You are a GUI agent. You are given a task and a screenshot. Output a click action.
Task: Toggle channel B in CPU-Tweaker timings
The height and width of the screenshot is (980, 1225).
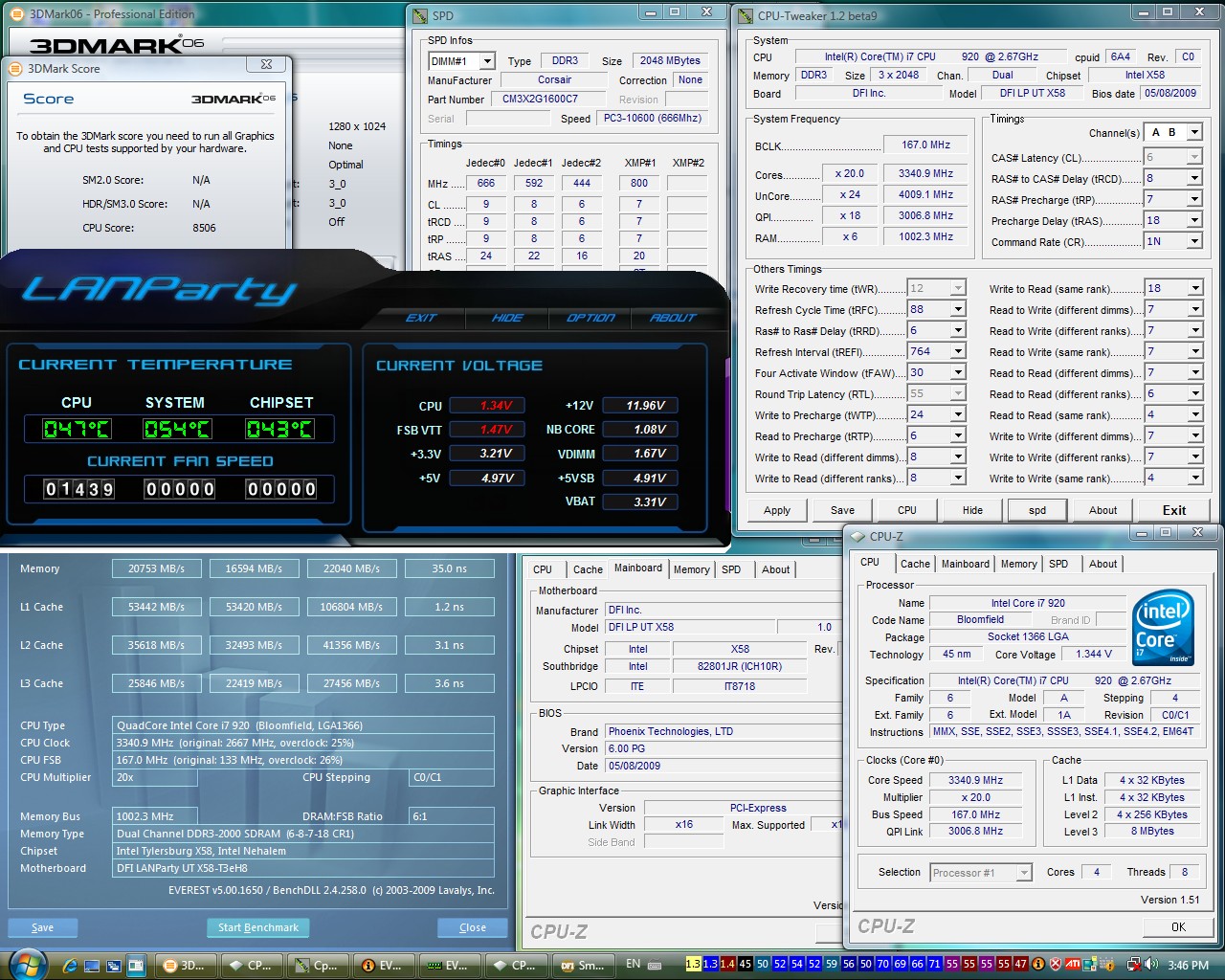point(1172,133)
